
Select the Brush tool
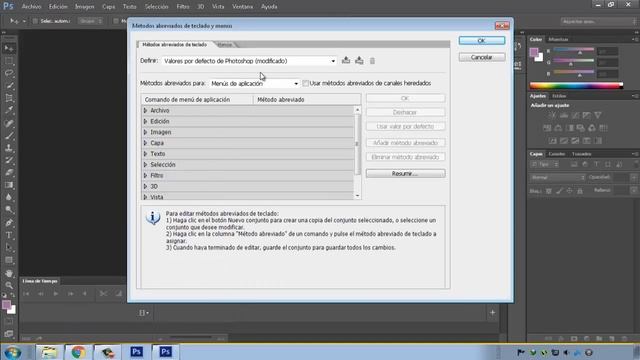(x=9, y=136)
